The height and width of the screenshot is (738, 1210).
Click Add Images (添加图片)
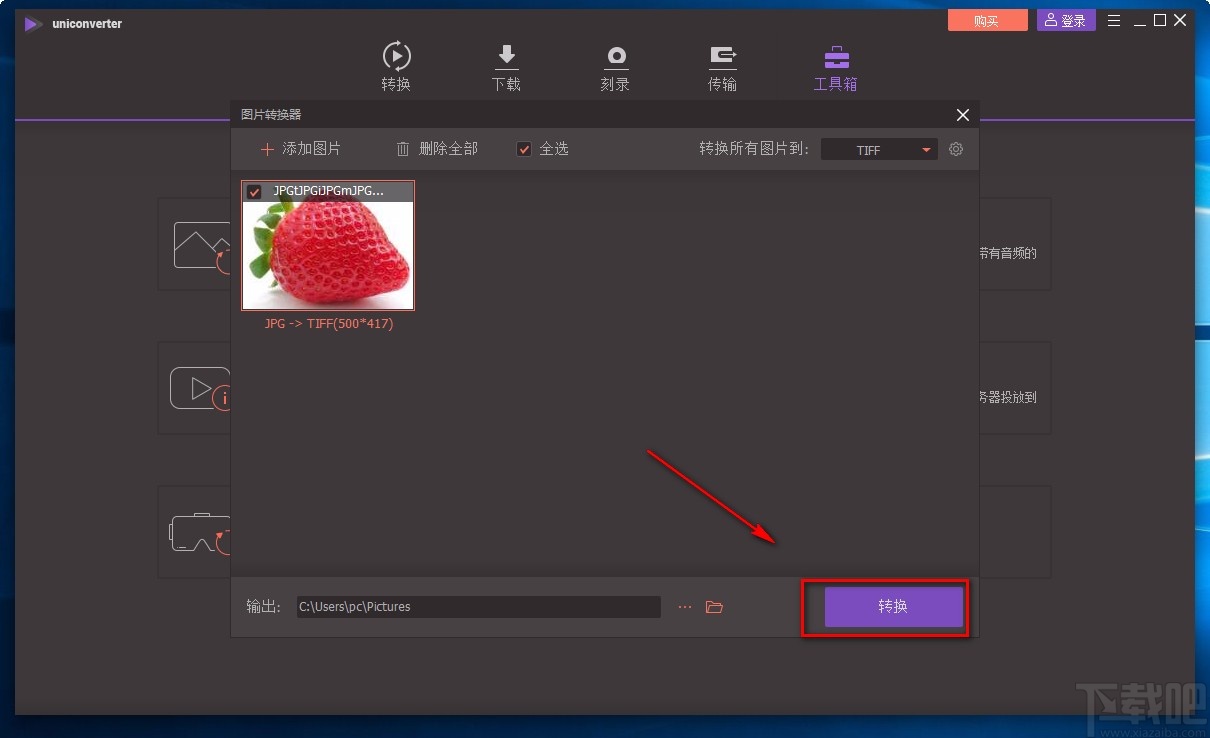300,149
